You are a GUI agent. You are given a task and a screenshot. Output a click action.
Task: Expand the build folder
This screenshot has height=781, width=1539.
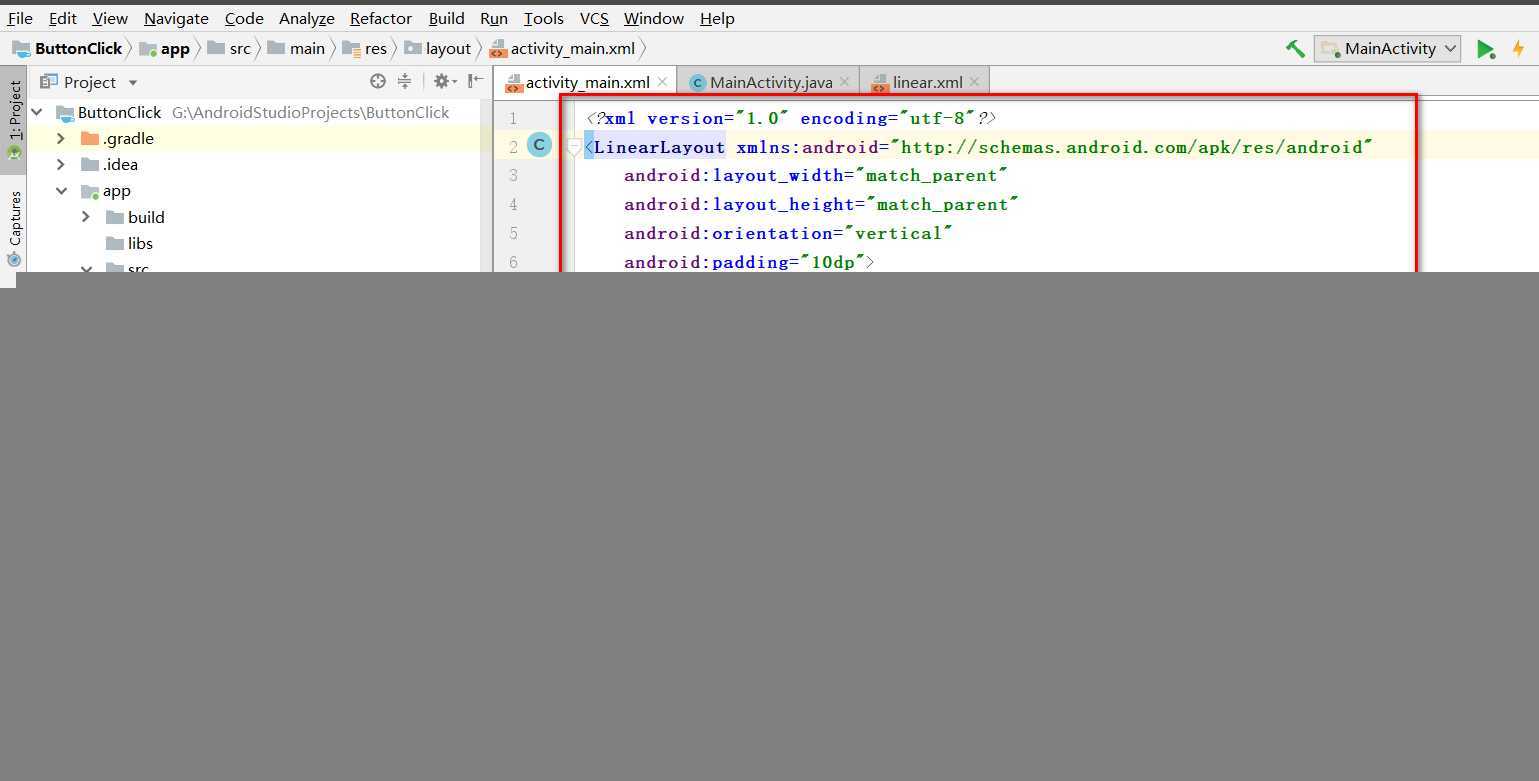(86, 217)
